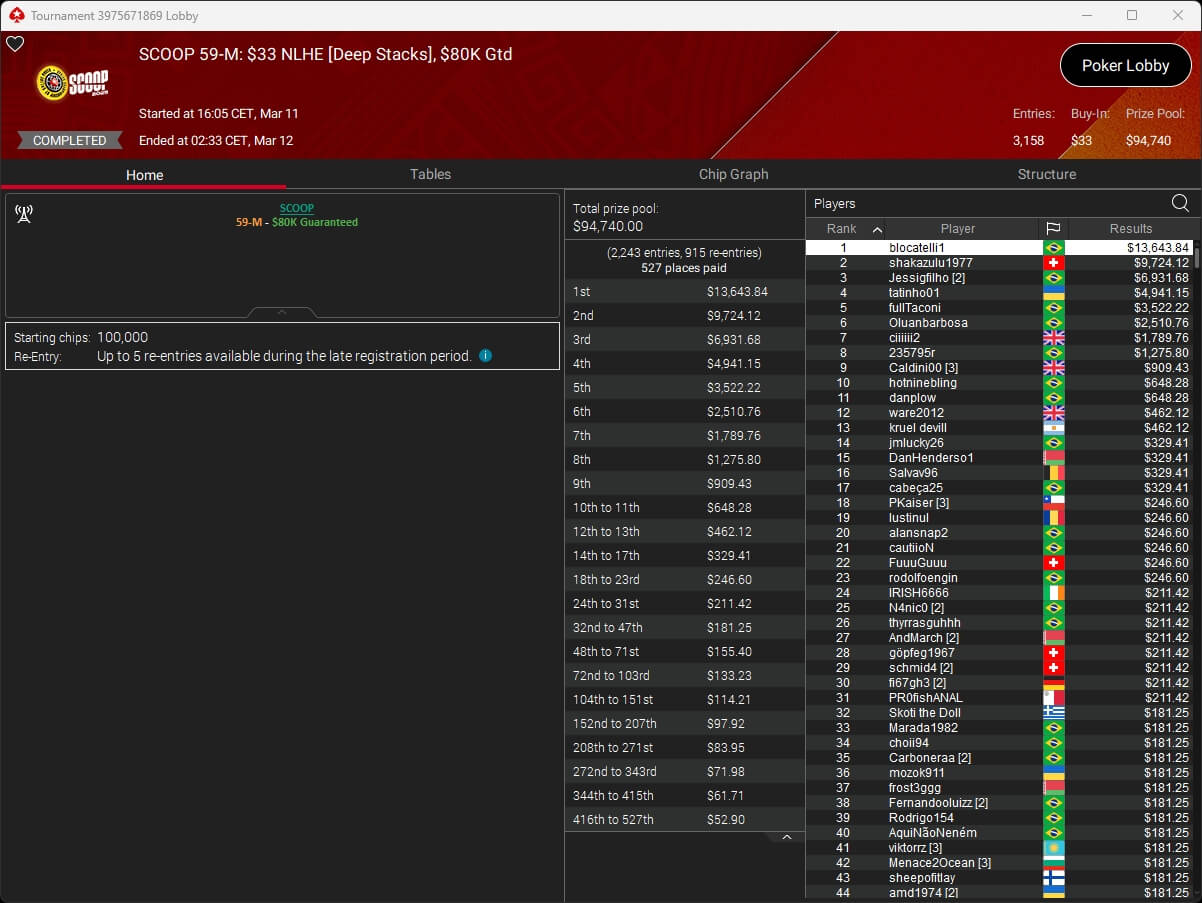This screenshot has height=903, width=1202.
Task: Sort by the Player column header
Action: pyautogui.click(x=957, y=229)
